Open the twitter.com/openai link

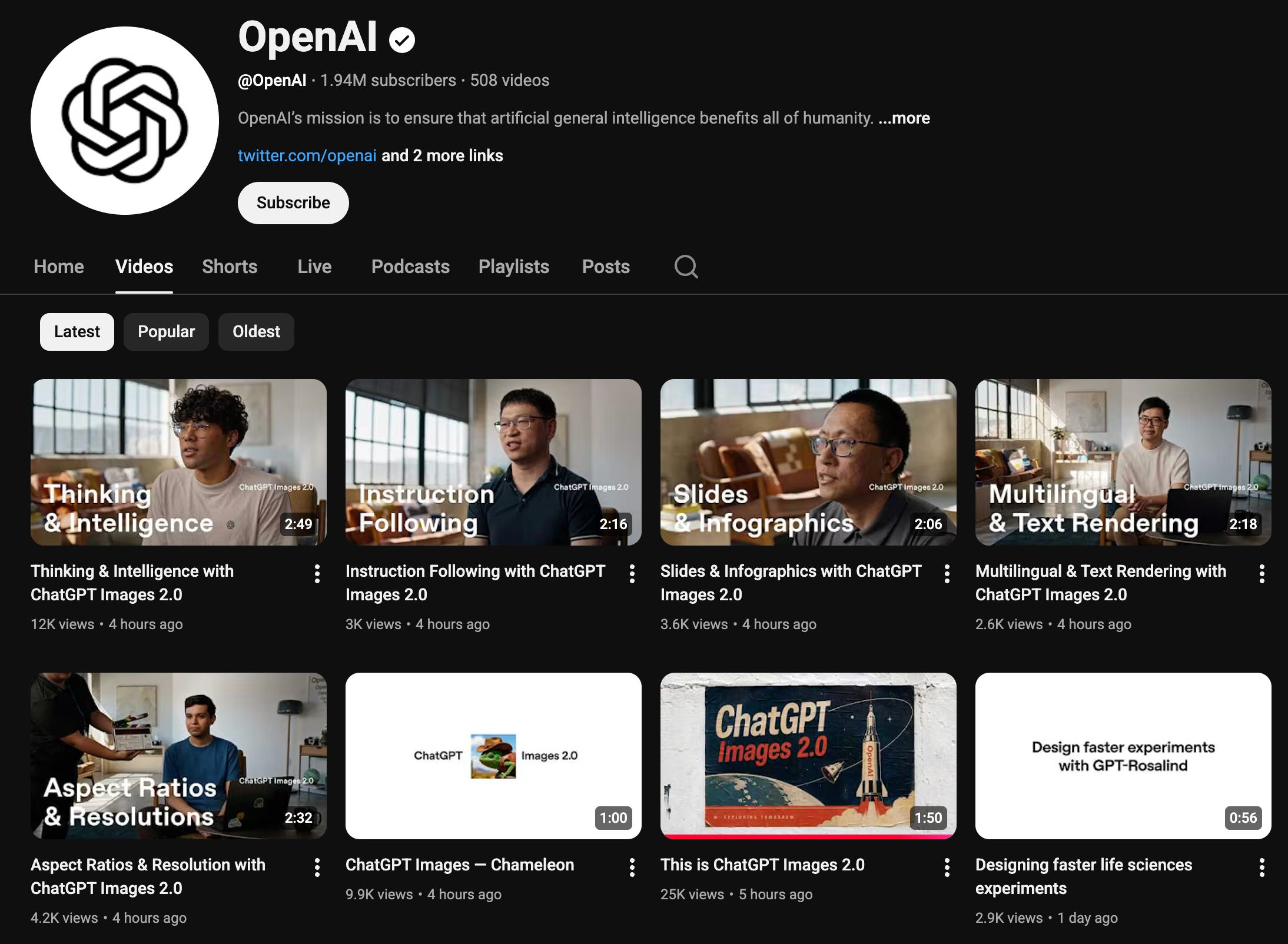point(307,156)
